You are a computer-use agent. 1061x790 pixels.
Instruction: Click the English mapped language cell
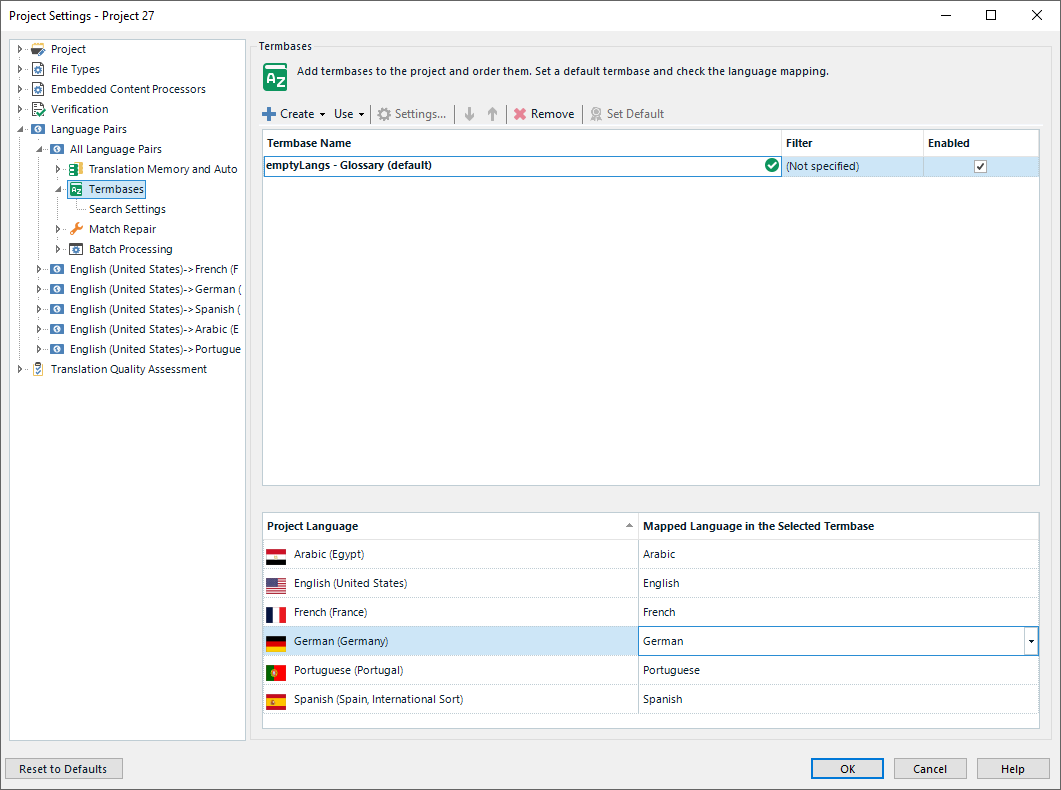(838, 583)
